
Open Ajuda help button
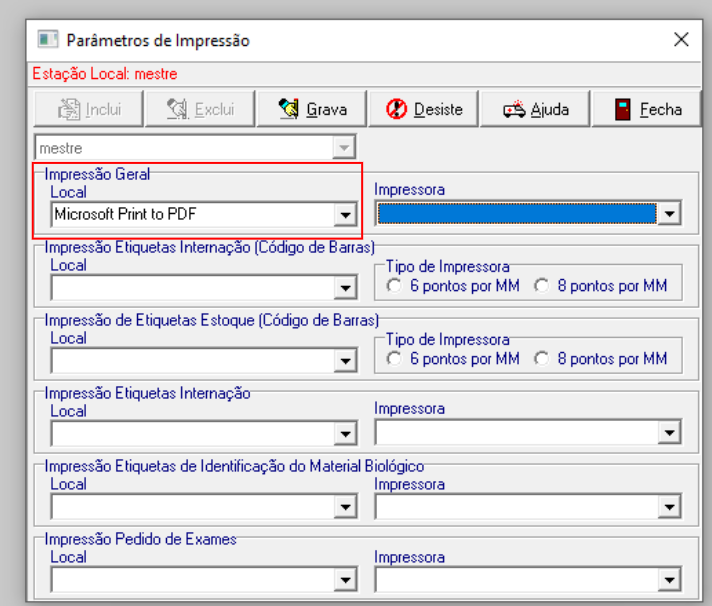[535, 109]
